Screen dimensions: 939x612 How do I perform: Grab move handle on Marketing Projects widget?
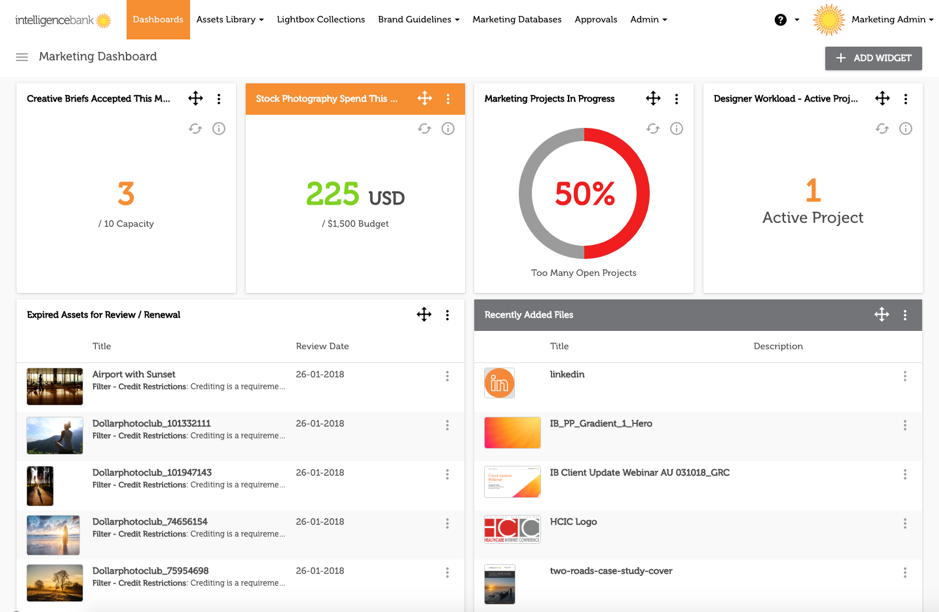coord(653,98)
